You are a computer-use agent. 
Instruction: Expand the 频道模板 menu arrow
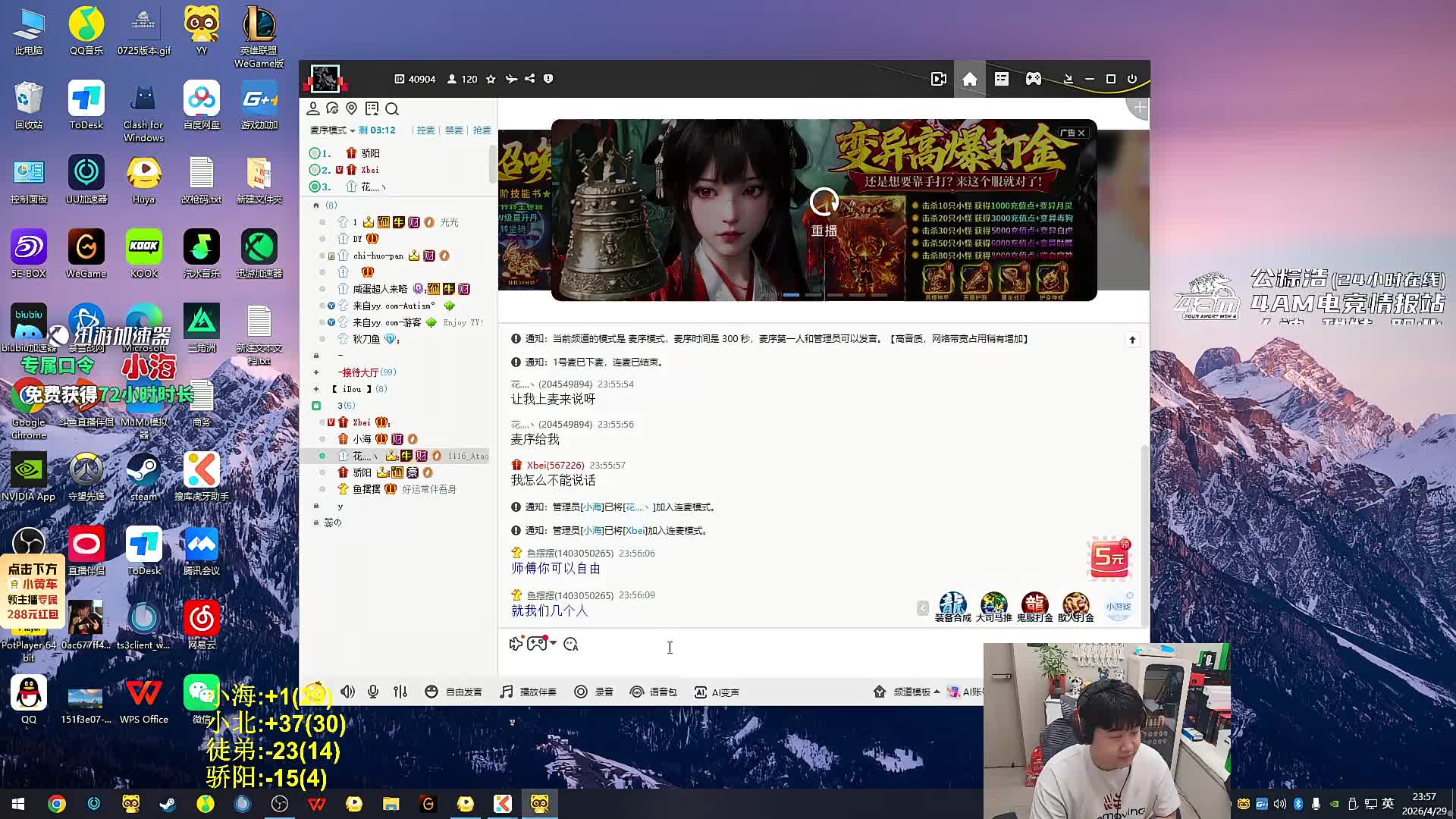937,692
